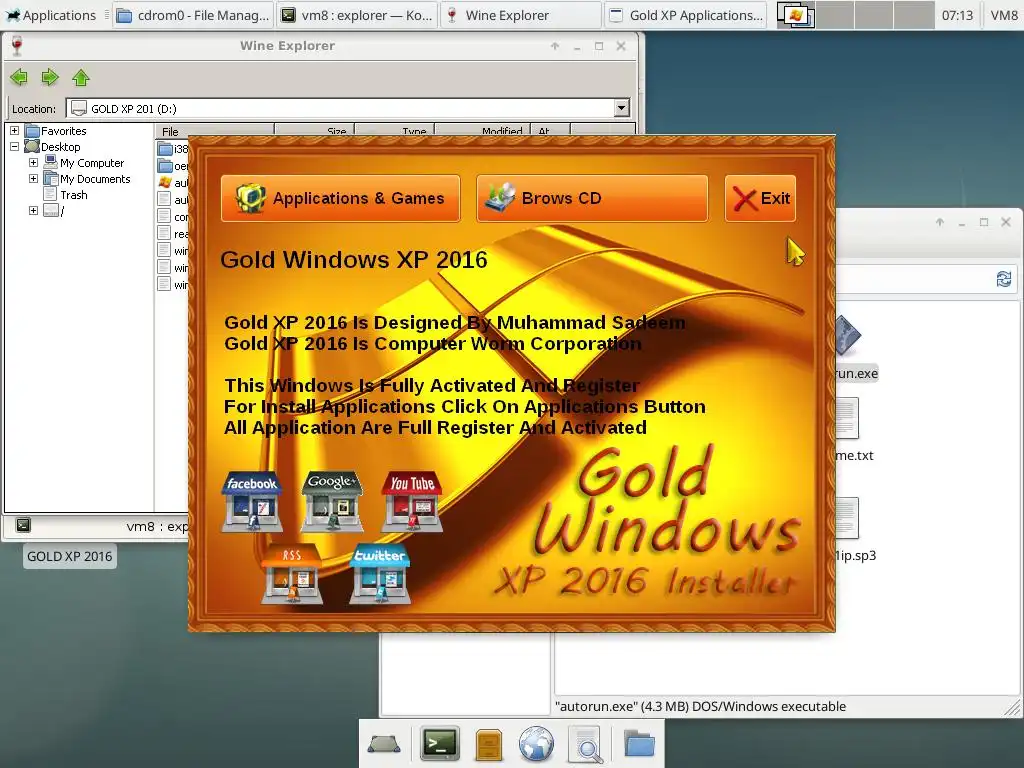Select the i38 folder in Wine Explorer list

(172, 149)
